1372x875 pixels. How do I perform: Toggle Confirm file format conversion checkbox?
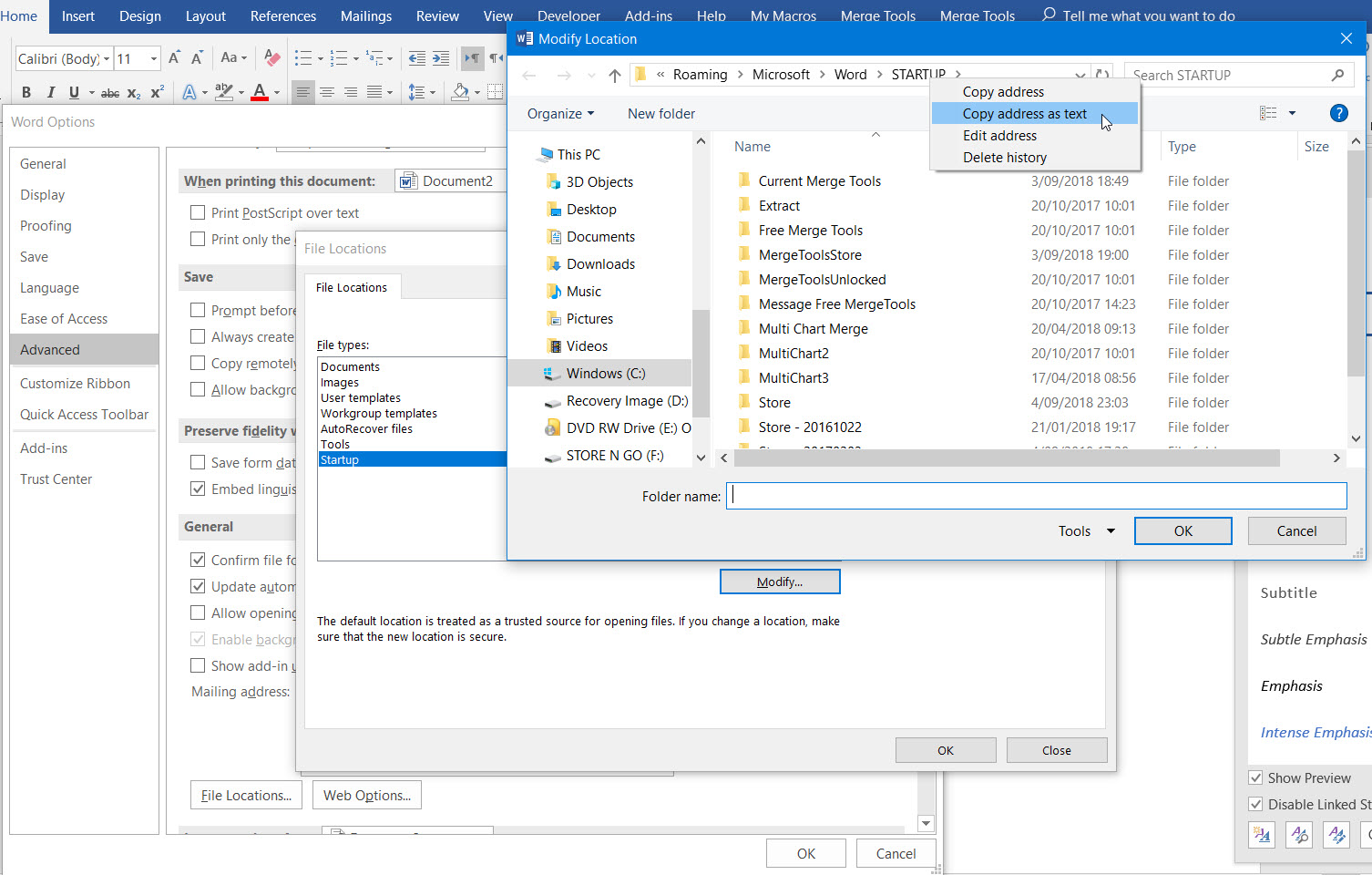tap(198, 560)
